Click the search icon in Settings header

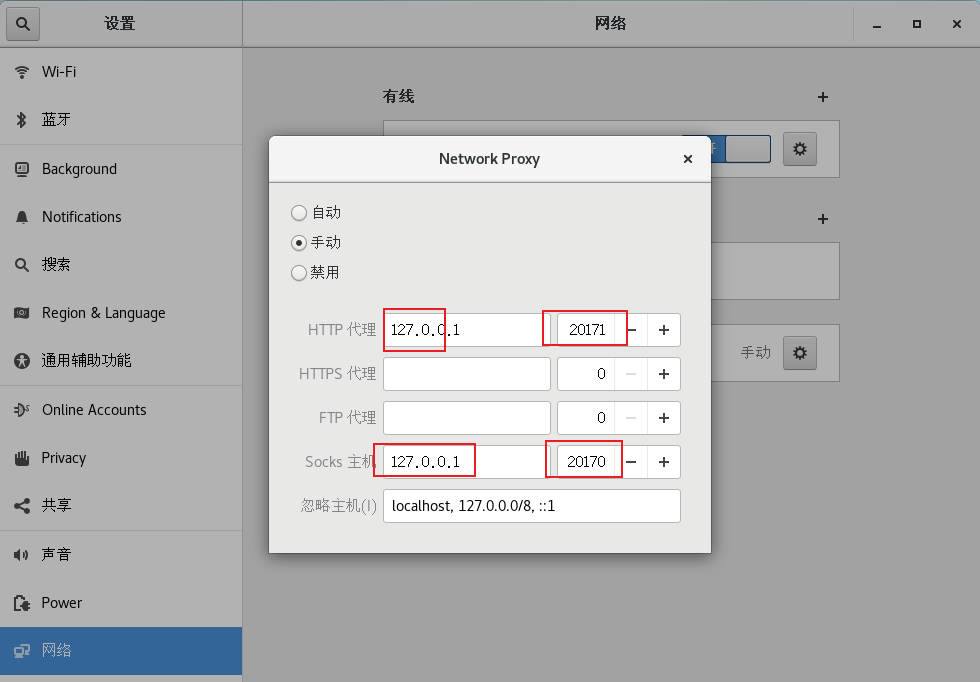pos(23,24)
